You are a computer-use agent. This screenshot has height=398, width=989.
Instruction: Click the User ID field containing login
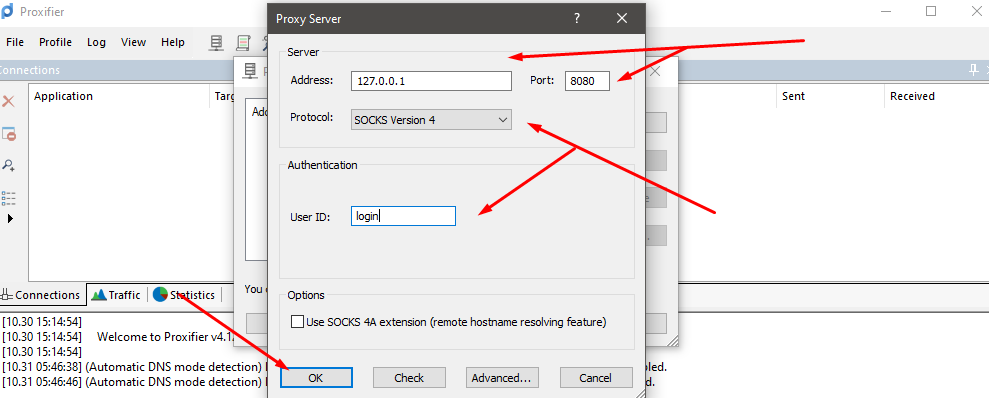coord(403,216)
